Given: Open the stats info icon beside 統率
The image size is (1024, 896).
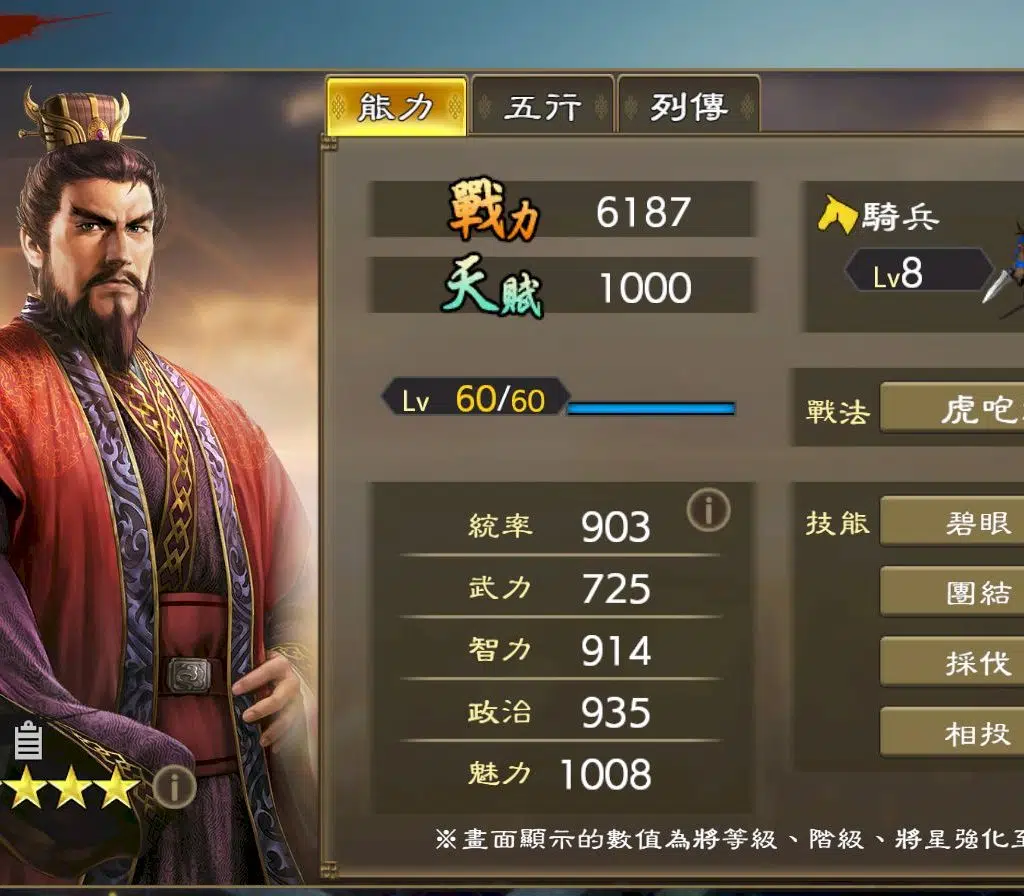Looking at the screenshot, I should (709, 509).
